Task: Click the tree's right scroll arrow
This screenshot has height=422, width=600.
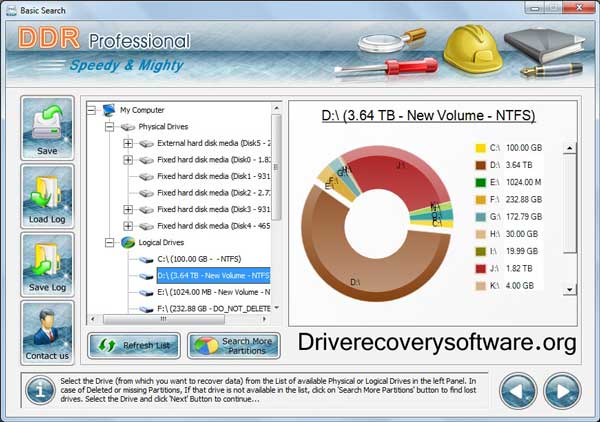Action: [264, 319]
